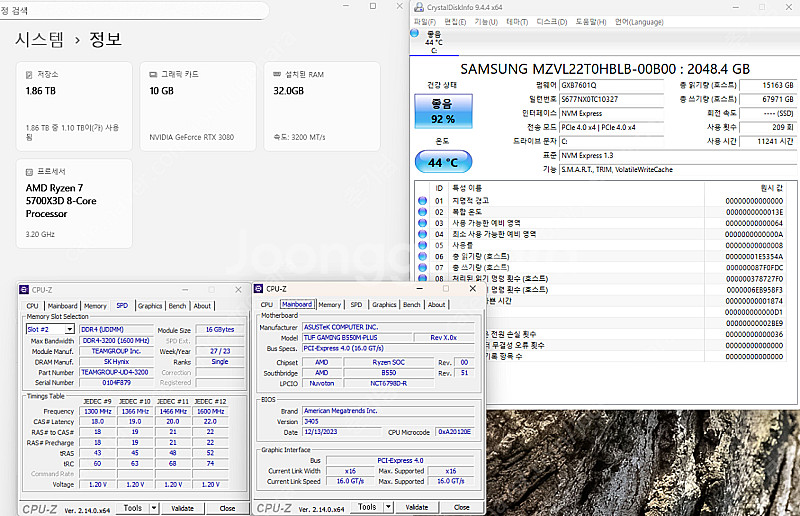Viewport: 800px width, 516px height.
Task: Open the 도움말(H) menu in CrystalDiskInfo
Action: (591, 22)
